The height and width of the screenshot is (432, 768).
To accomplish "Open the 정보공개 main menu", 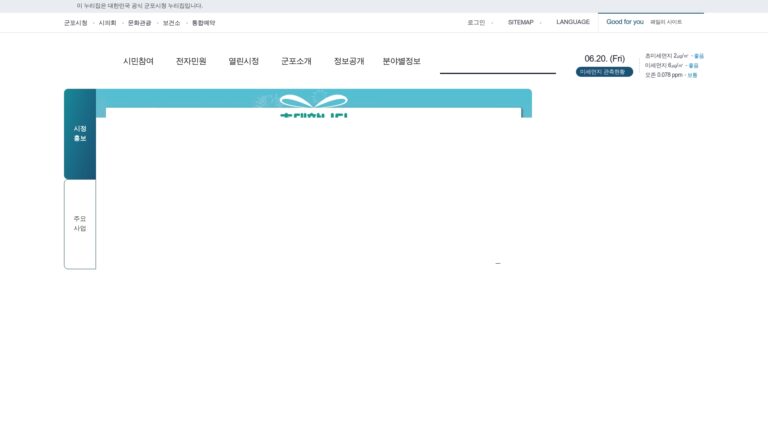I will [349, 61].
